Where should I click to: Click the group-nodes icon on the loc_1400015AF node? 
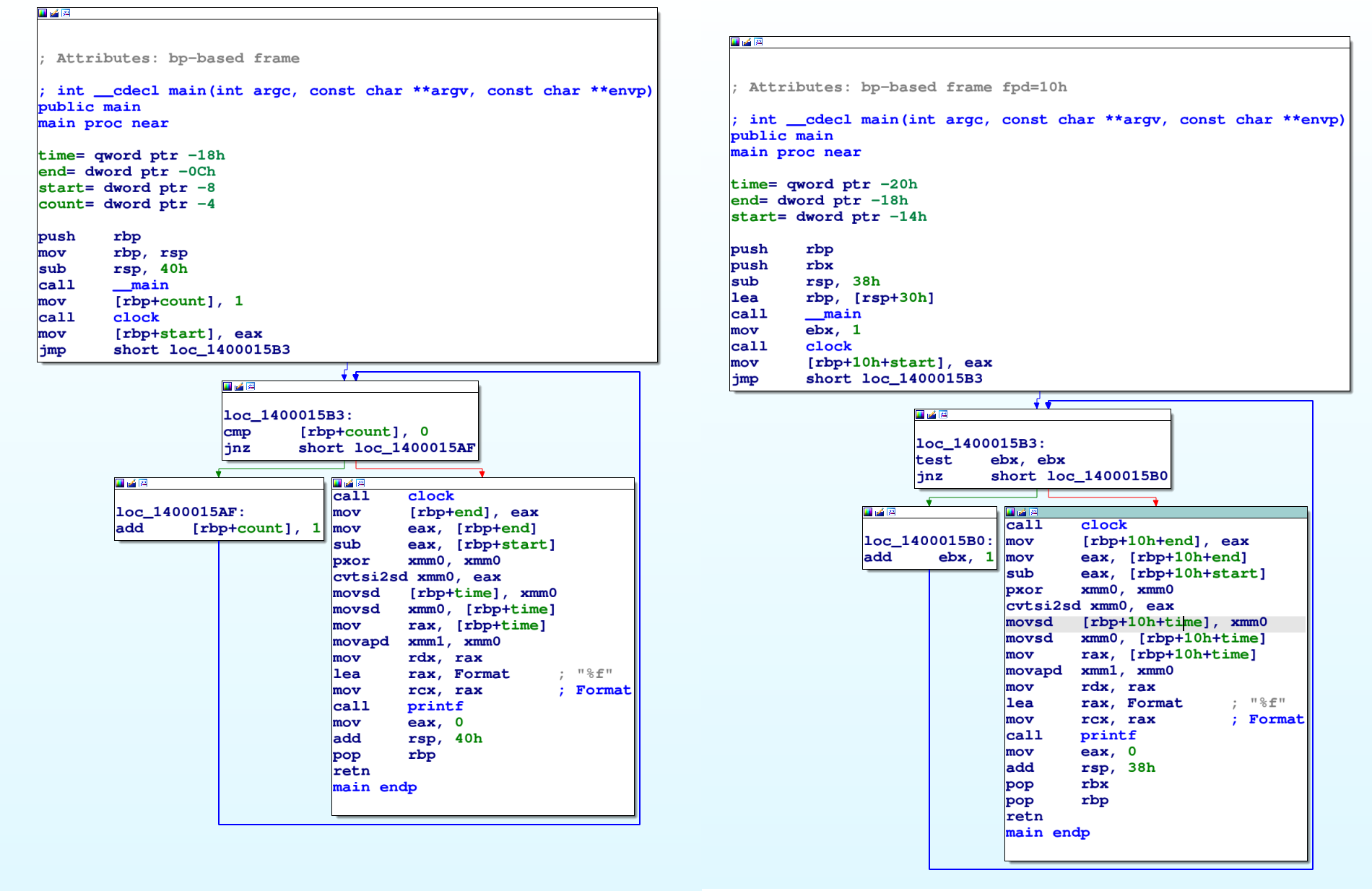143,483
